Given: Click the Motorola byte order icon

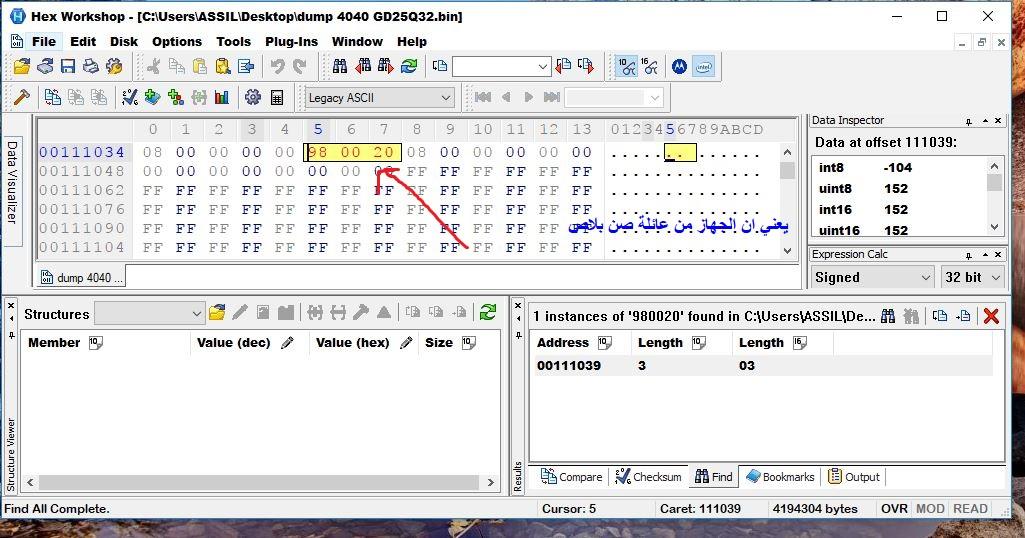Looking at the screenshot, I should pyautogui.click(x=679, y=67).
